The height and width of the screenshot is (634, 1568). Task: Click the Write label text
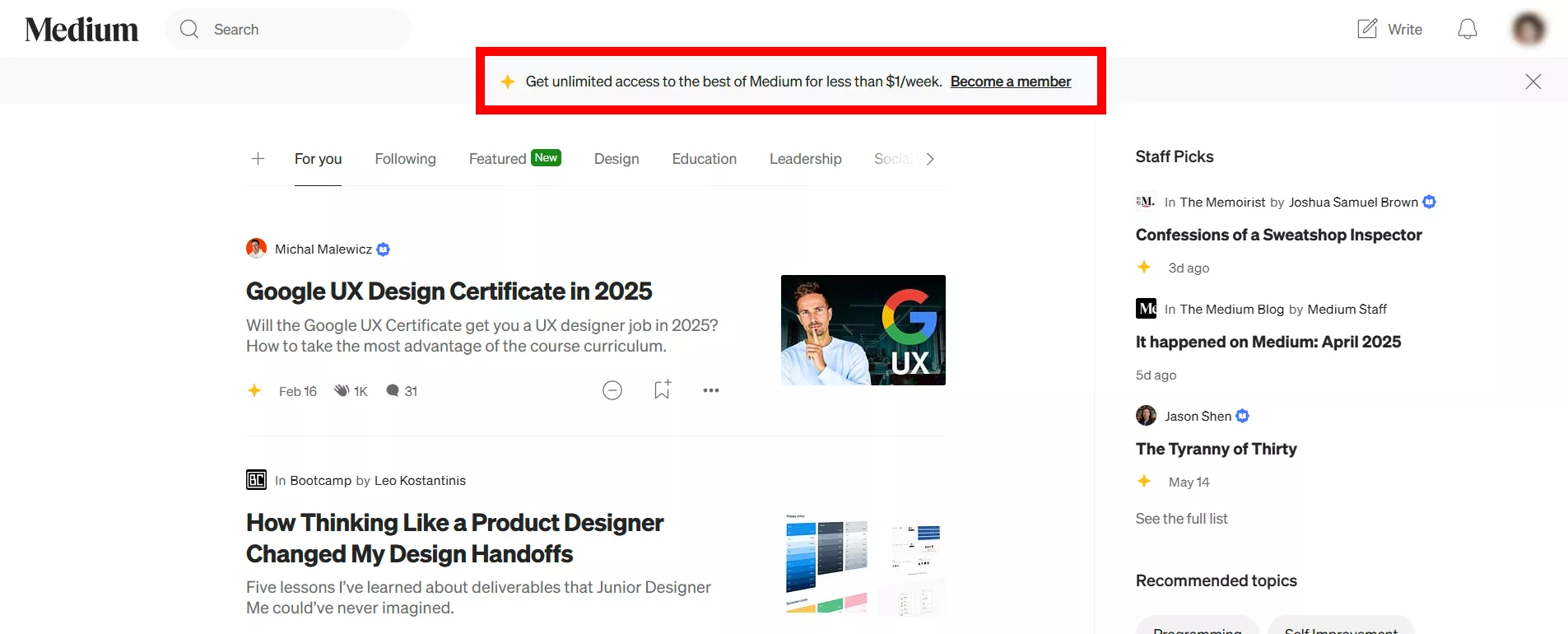point(1405,30)
